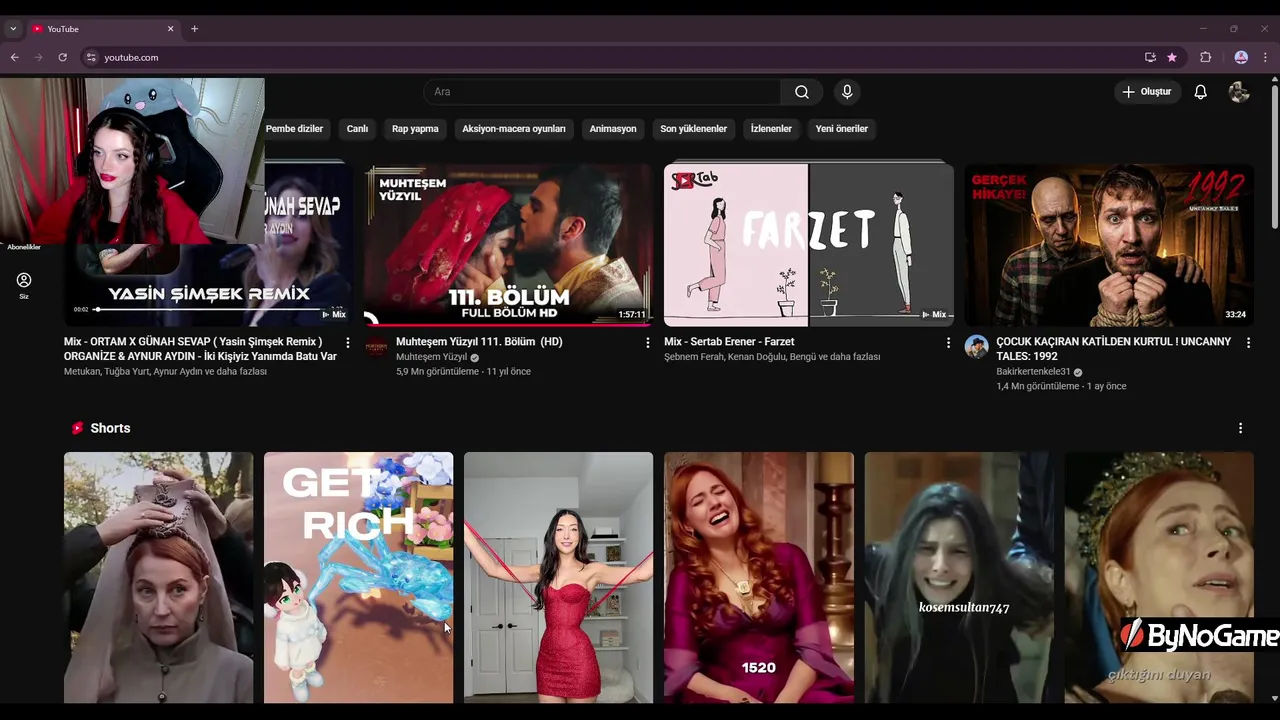
Task: Select the Aksiyon-macera oyunları chip
Action: coord(514,129)
